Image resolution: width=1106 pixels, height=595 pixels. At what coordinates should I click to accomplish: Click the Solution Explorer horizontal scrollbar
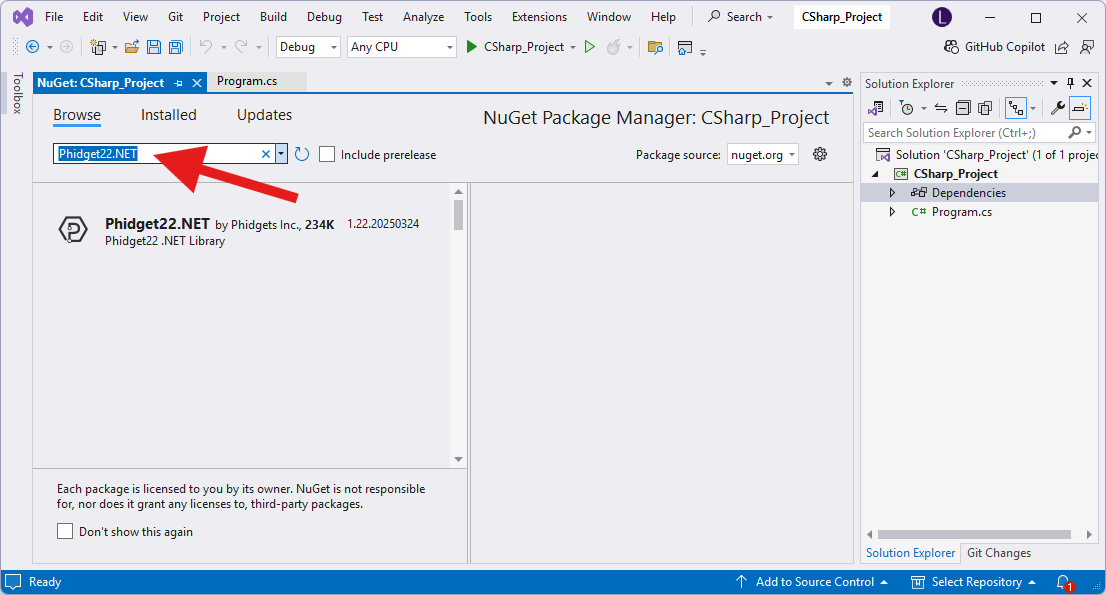974,534
